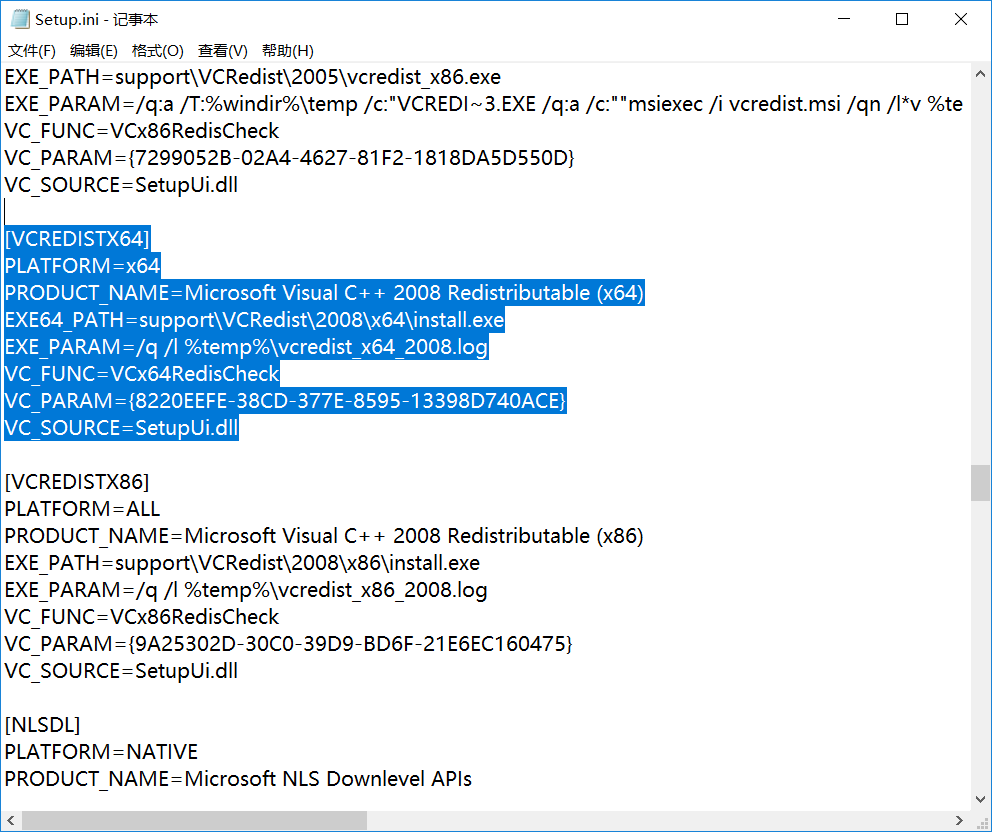Open the 编辑(E) menu
The width and height of the screenshot is (992, 832).
pyautogui.click(x=94, y=51)
